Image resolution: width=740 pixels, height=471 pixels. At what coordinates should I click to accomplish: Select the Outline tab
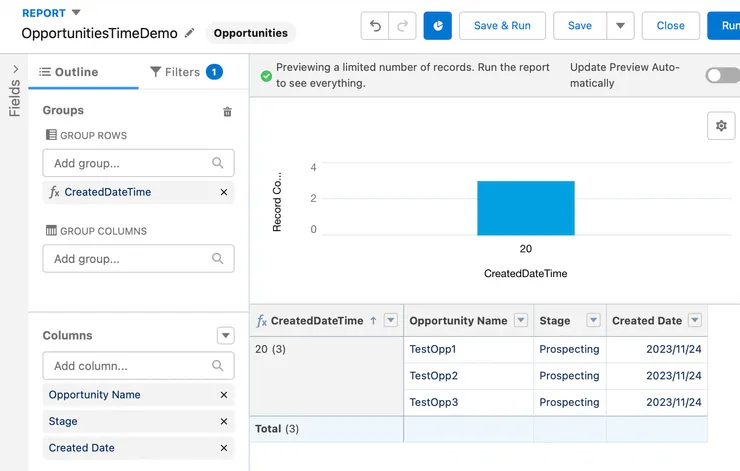click(x=69, y=72)
